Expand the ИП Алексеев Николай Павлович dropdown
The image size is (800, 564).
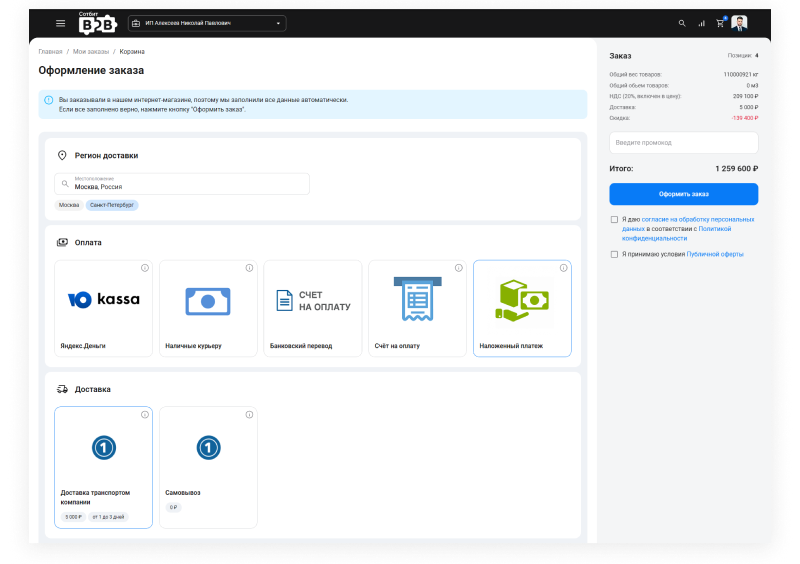pyautogui.click(x=206, y=23)
